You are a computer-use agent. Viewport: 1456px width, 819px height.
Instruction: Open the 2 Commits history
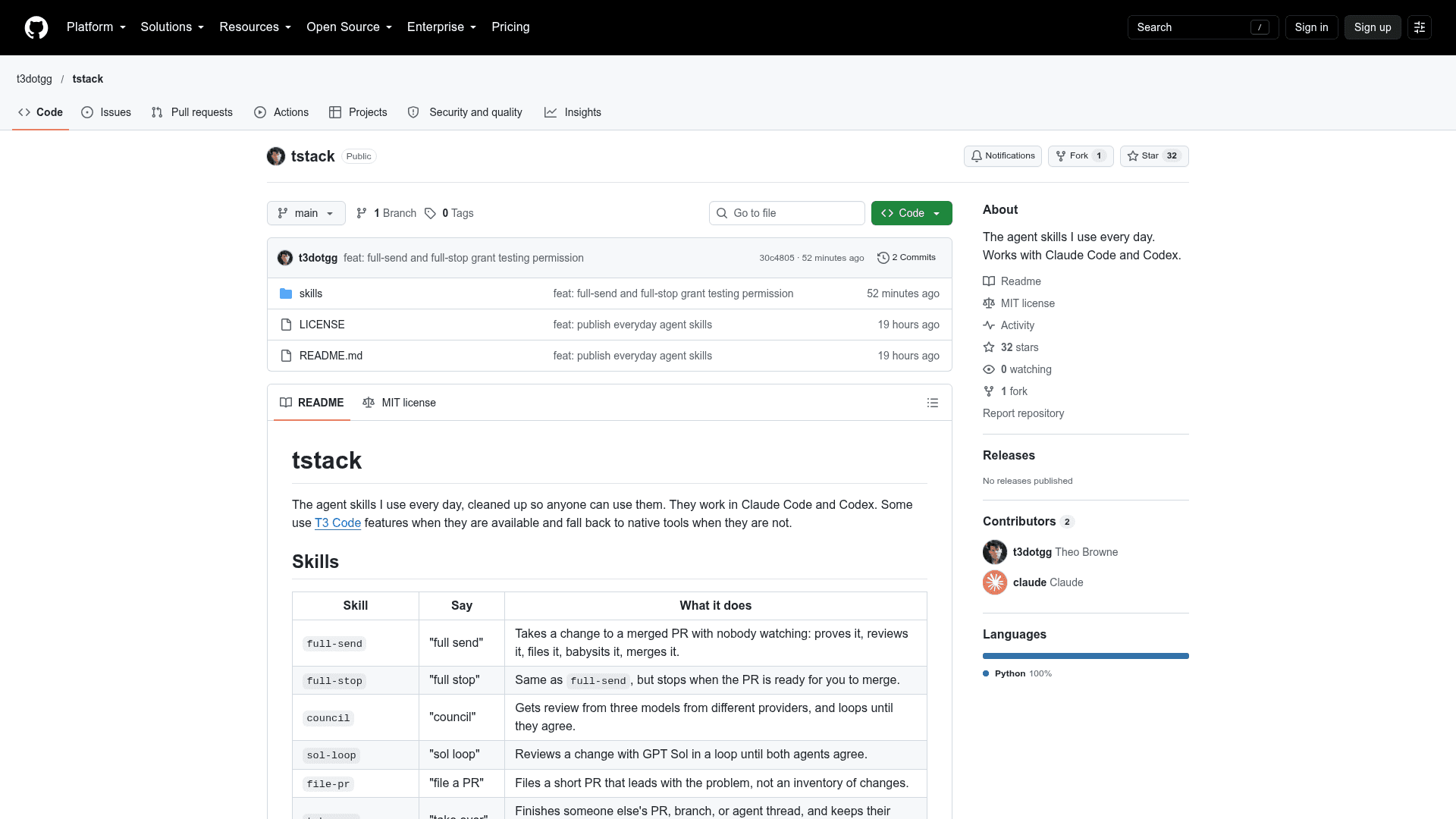[x=906, y=258]
